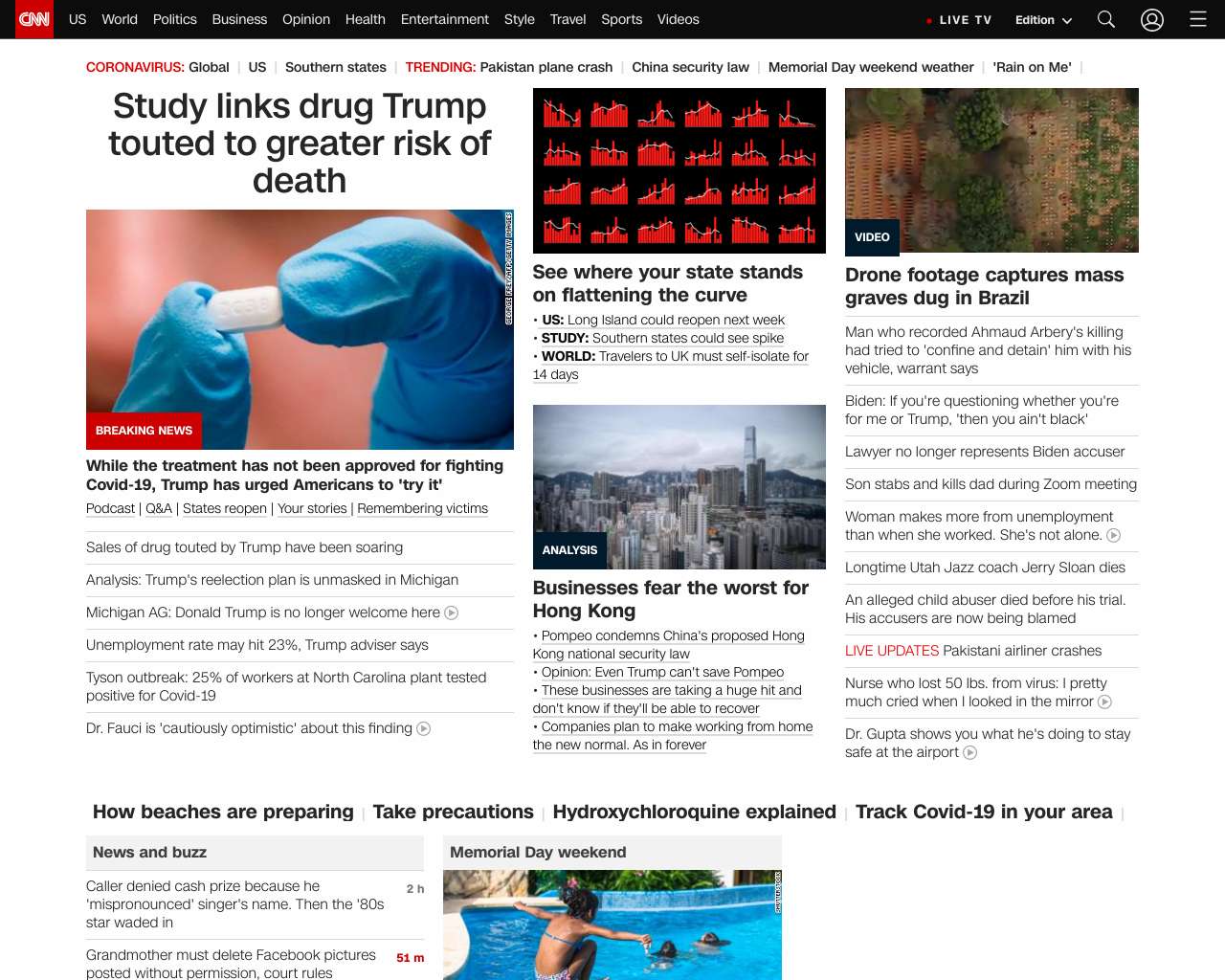
Task: Open LIVE UPDATES Pakistani airliner crashes
Action: pos(973,651)
